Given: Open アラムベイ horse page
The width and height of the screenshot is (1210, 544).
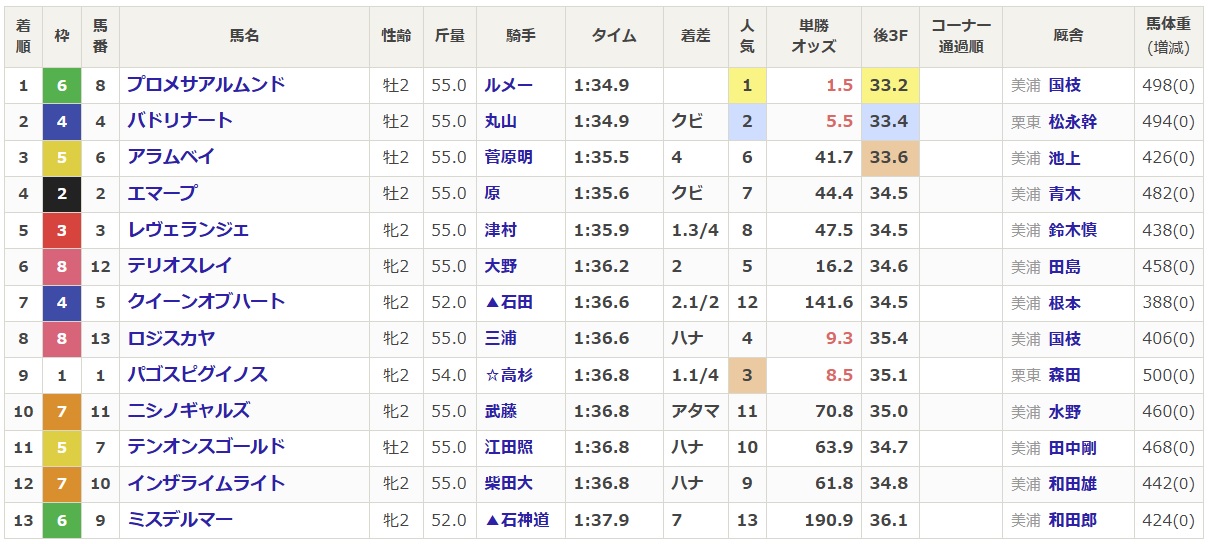Looking at the screenshot, I should coord(170,157).
